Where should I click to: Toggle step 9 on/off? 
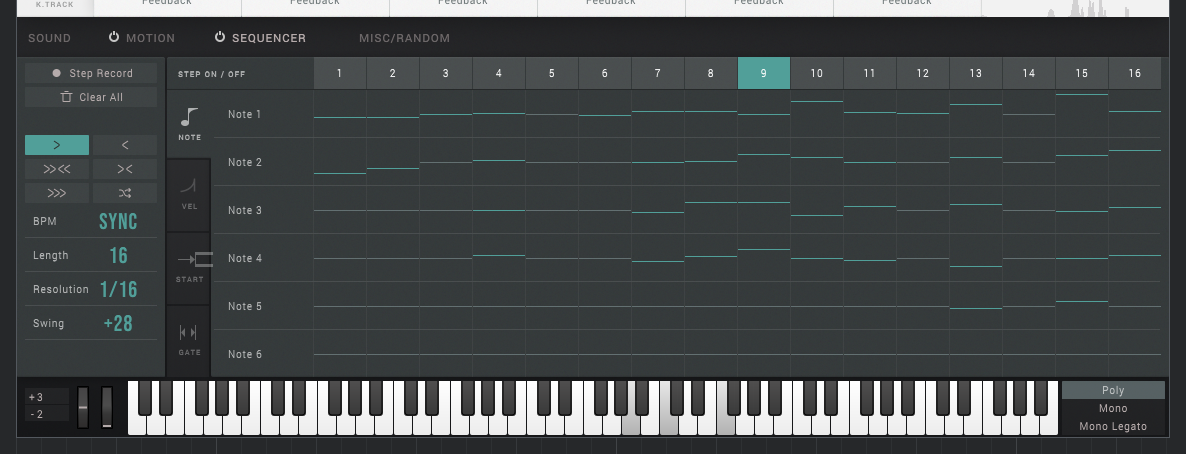click(x=763, y=73)
